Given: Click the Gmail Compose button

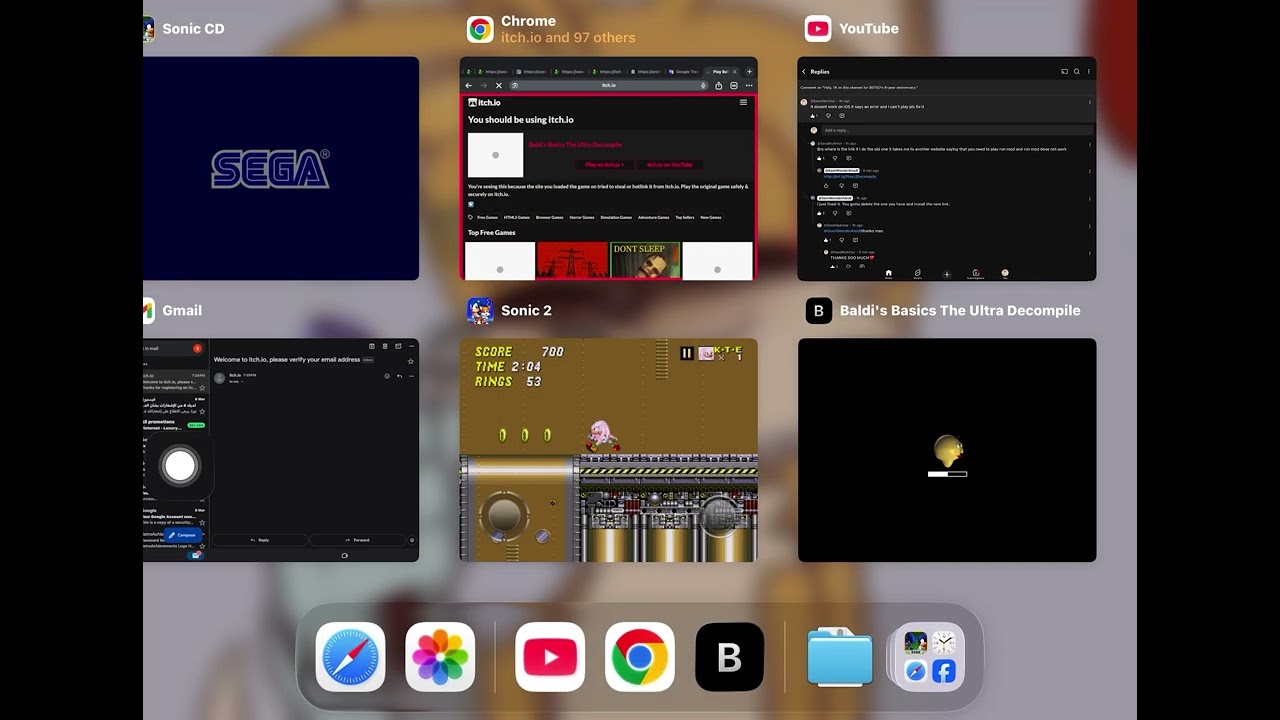Looking at the screenshot, I should coord(183,535).
